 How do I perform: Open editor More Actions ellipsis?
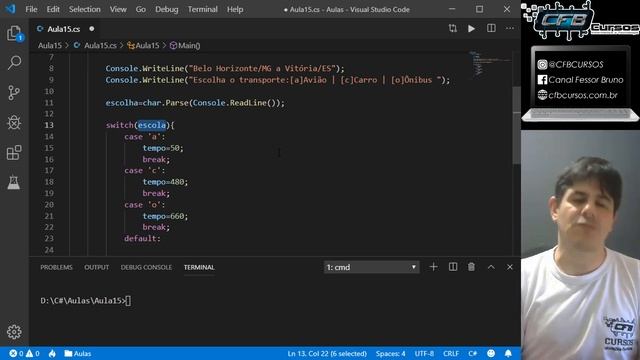(x=510, y=28)
